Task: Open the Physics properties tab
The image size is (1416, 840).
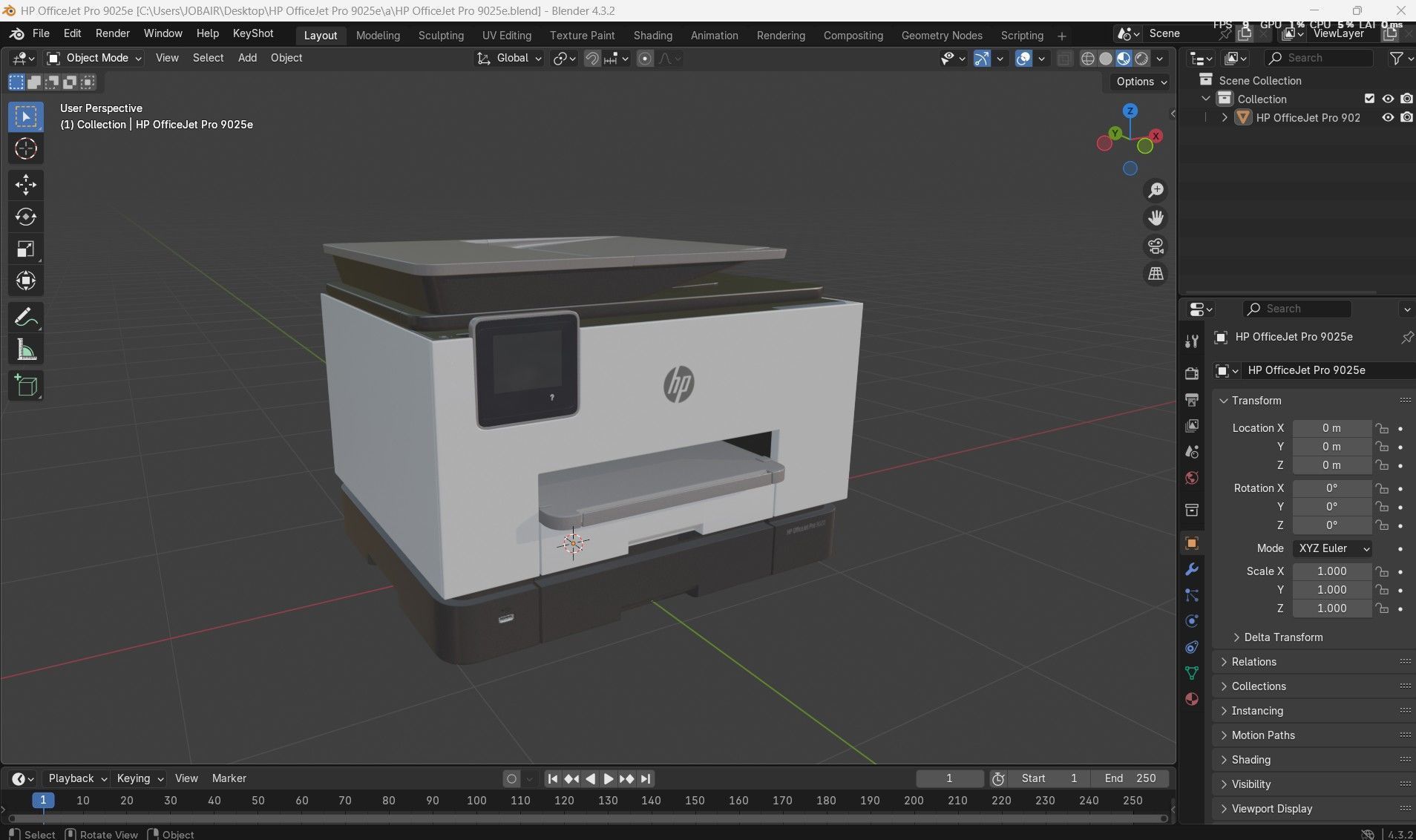Action: [x=1192, y=621]
